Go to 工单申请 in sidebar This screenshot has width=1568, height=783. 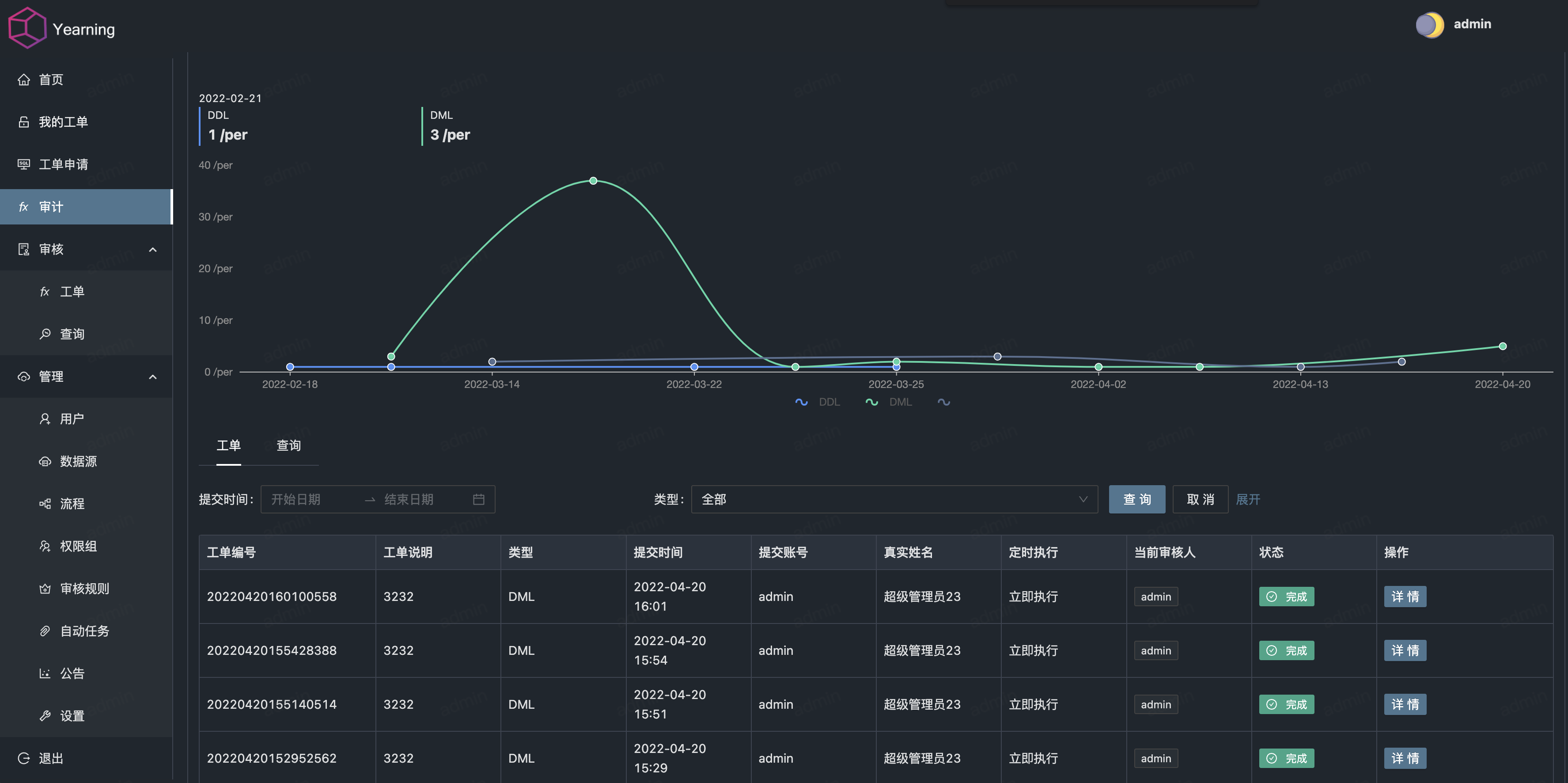pos(63,164)
